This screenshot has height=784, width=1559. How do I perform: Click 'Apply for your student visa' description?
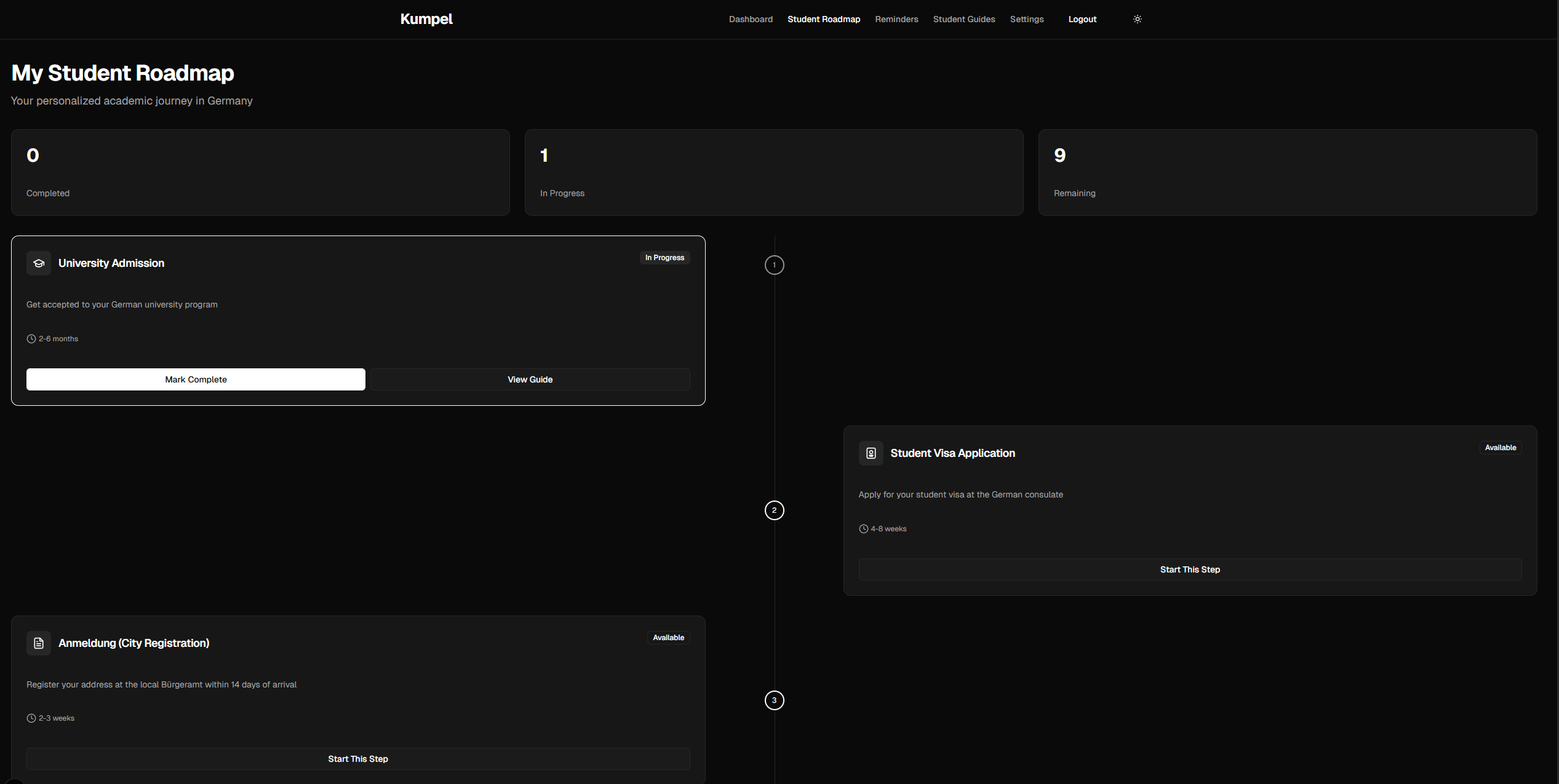click(960, 494)
